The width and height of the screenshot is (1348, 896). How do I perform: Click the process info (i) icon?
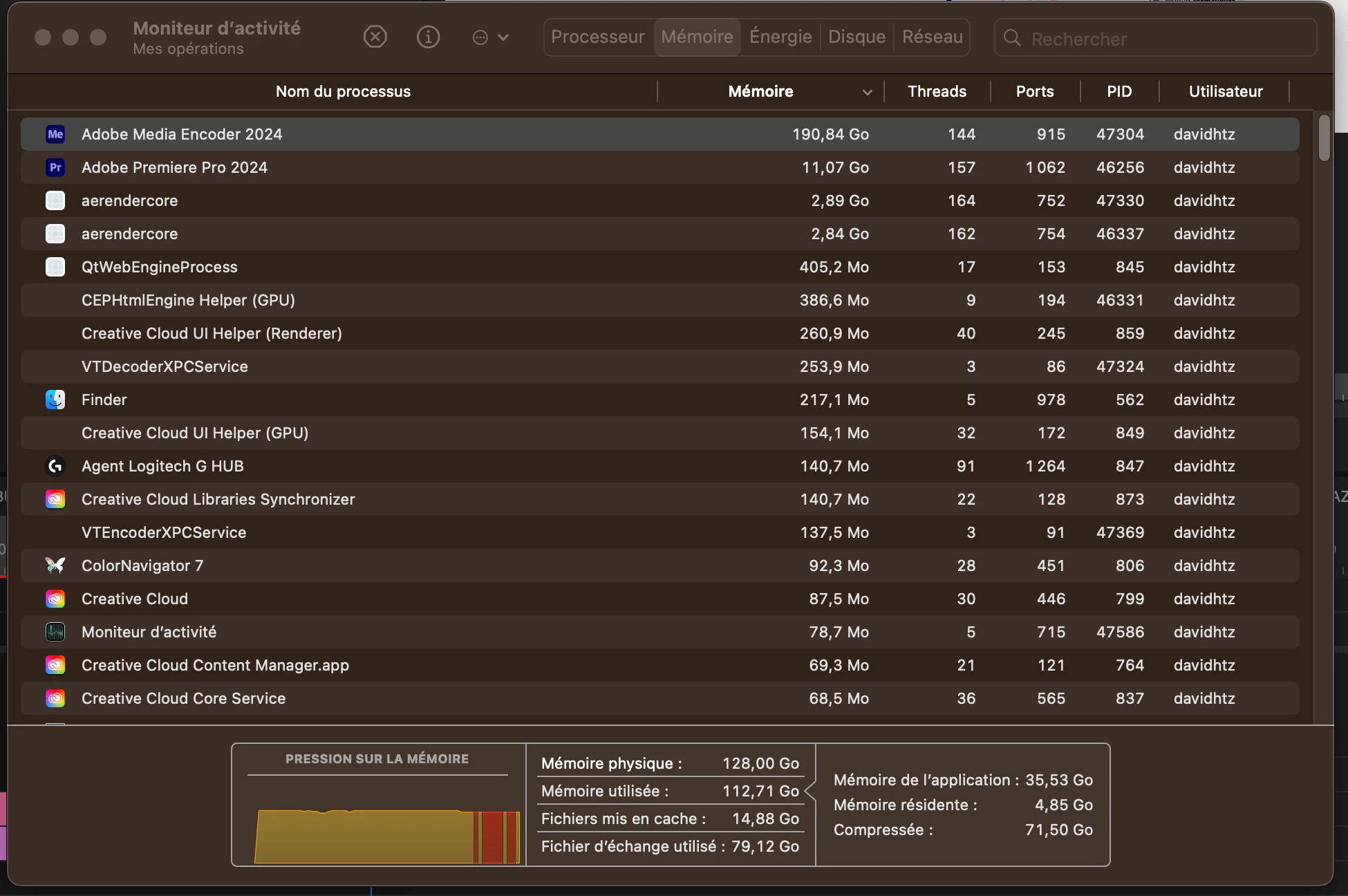click(428, 37)
